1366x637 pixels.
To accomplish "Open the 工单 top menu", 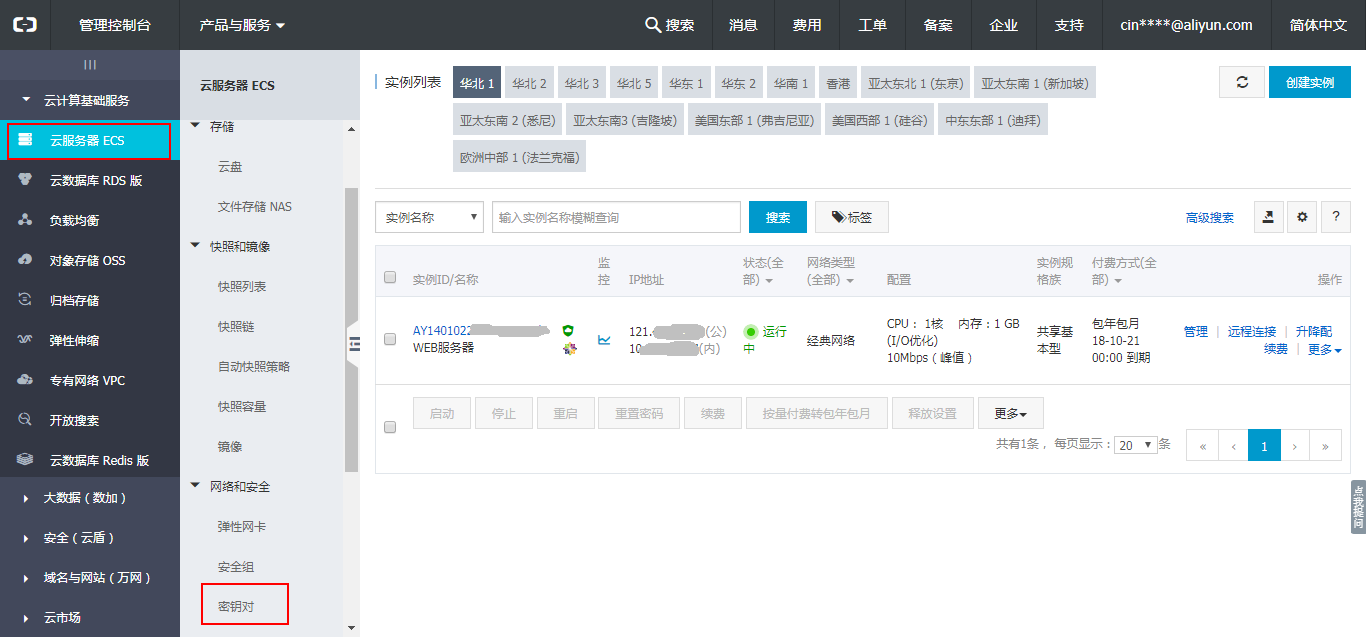I will point(872,25).
